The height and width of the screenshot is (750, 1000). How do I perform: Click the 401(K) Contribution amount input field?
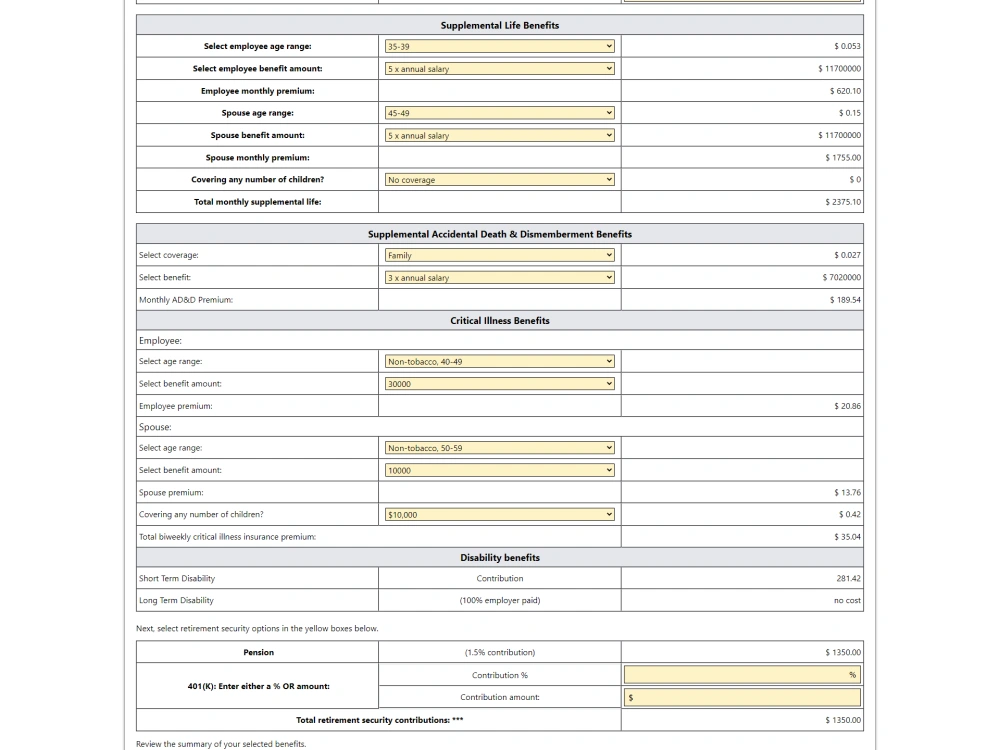coord(742,698)
